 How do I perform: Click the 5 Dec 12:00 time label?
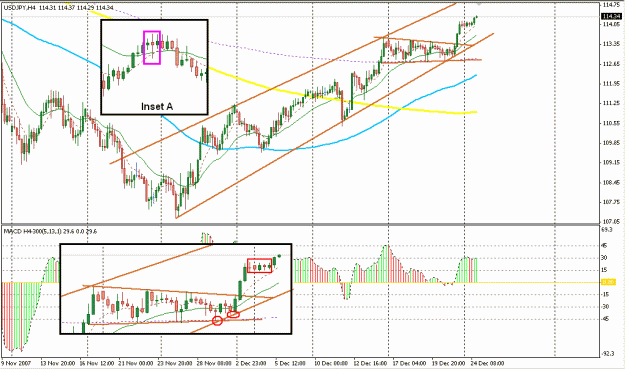click(290, 363)
